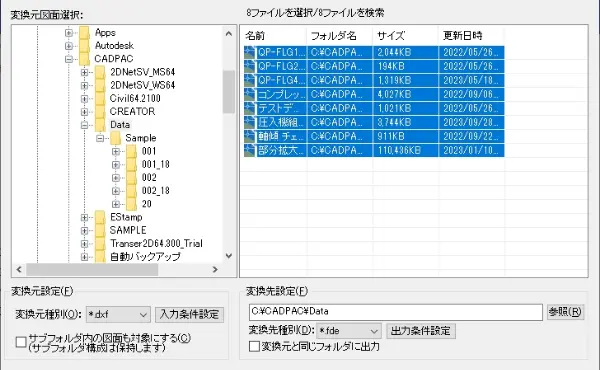Click the 002_18 folder icon
Screen dimensions: 600x370
[131, 191]
